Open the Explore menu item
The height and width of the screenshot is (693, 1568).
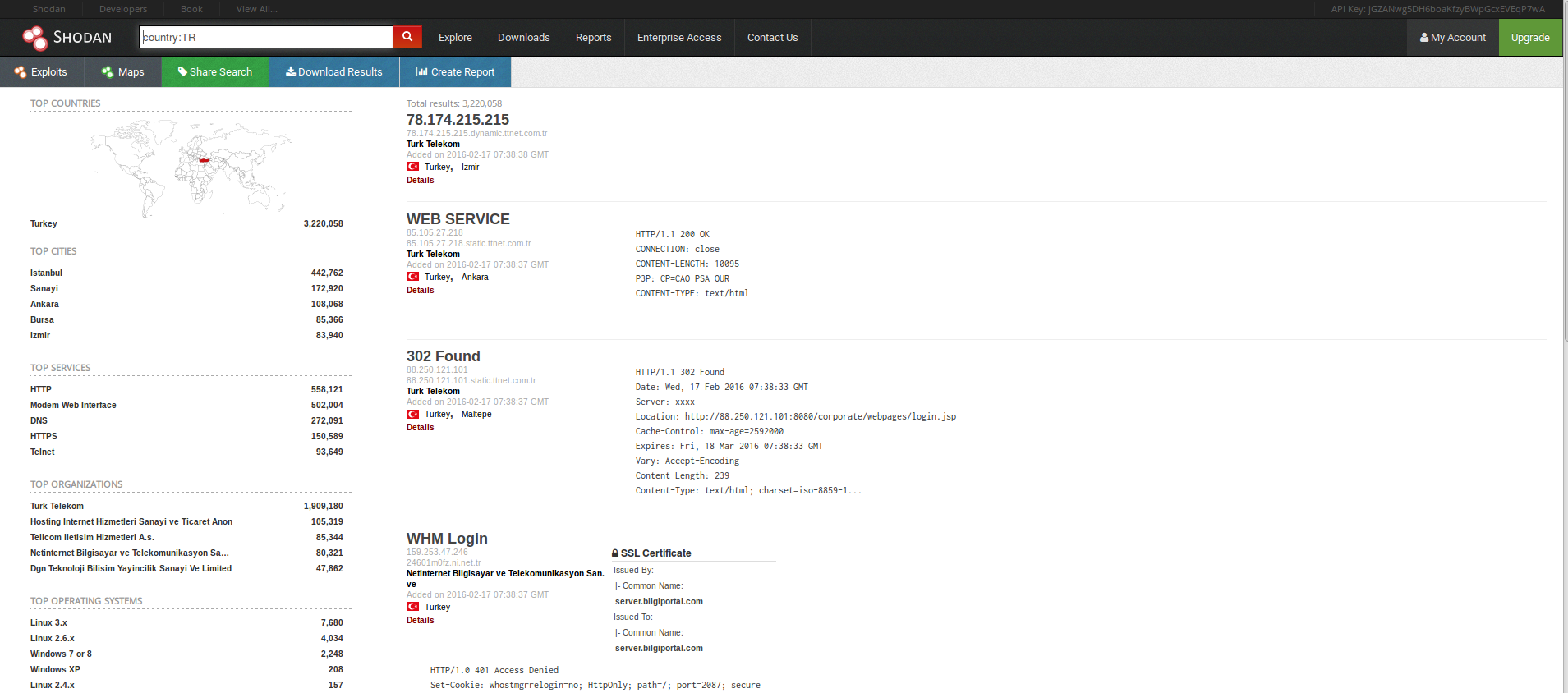(x=455, y=38)
